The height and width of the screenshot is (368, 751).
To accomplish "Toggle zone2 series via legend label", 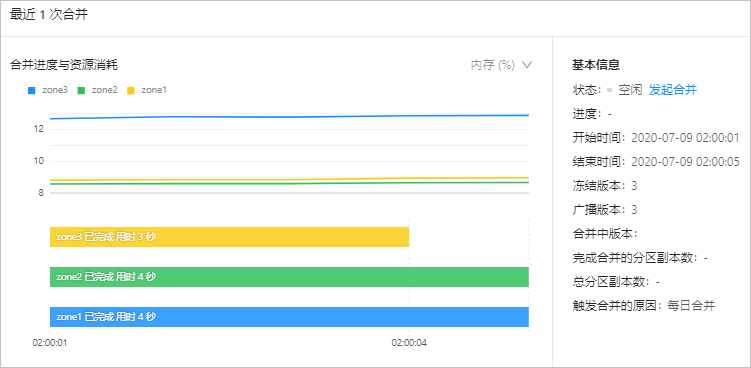I will [104, 90].
